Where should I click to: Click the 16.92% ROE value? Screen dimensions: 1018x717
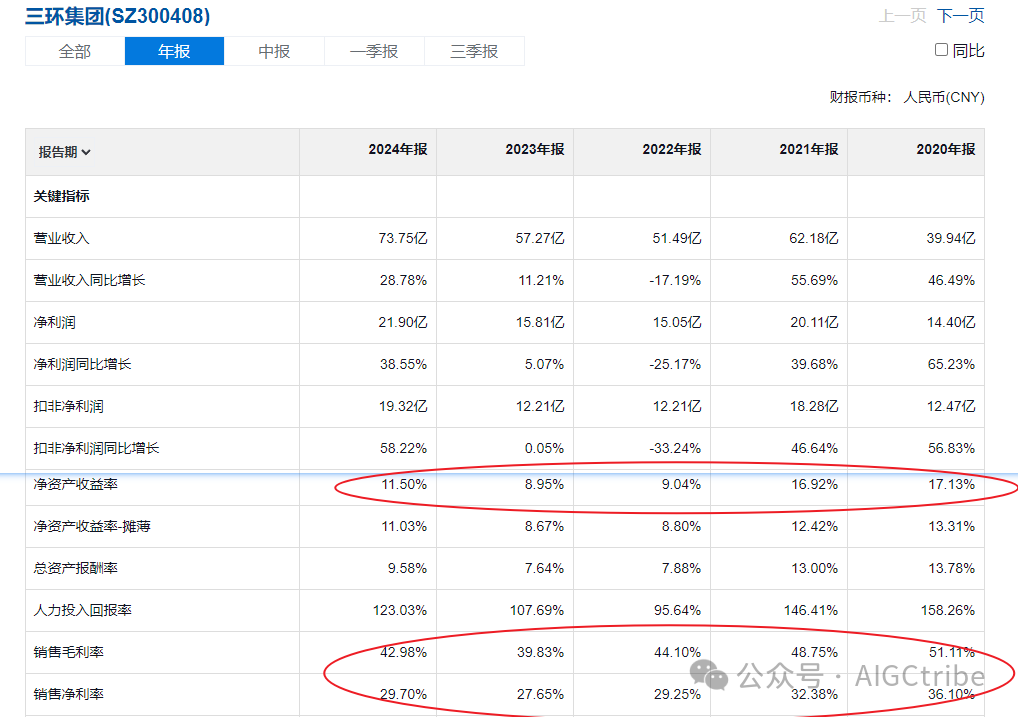[814, 484]
